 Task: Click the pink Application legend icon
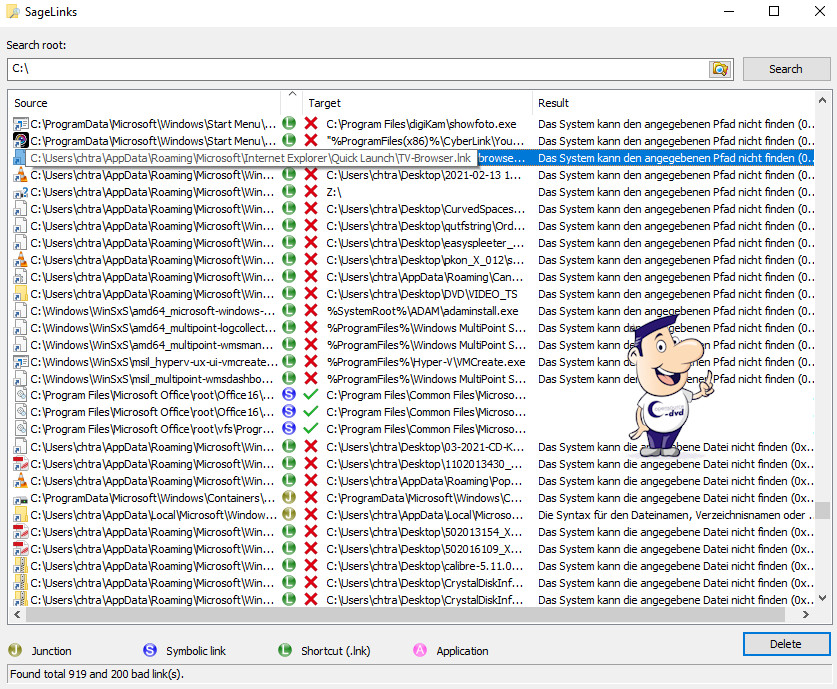[420, 651]
